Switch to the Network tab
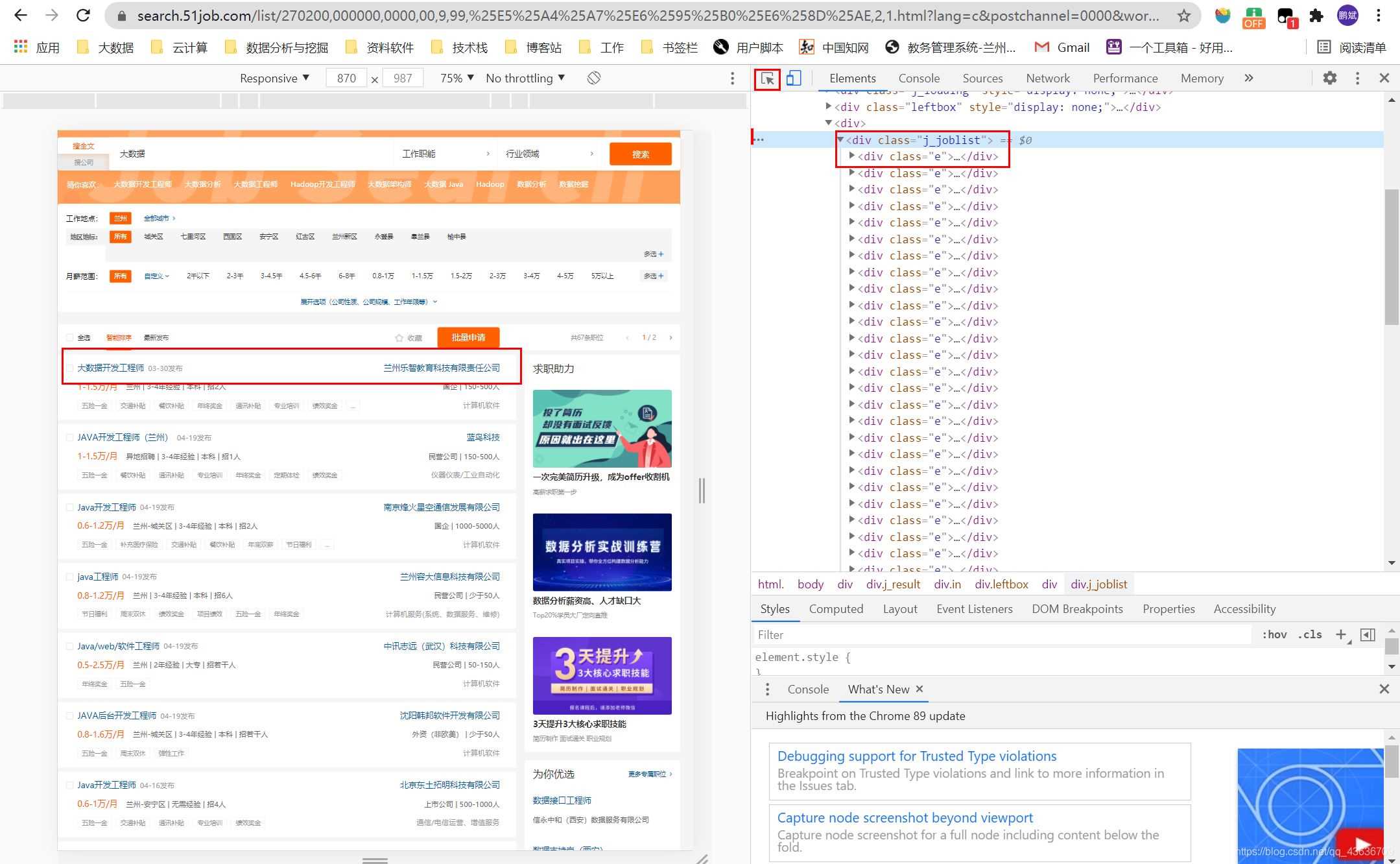The image size is (1400, 864). [x=1047, y=78]
